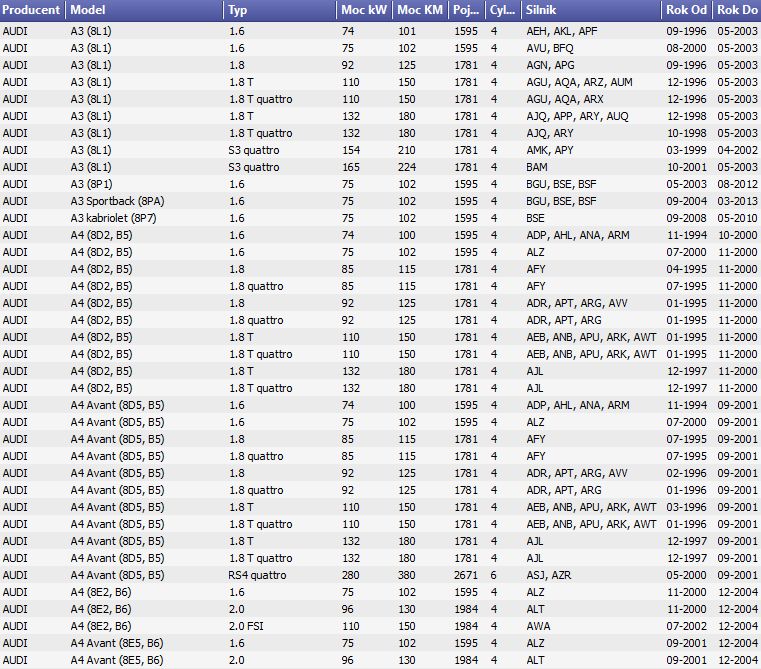This screenshot has width=761, height=669.
Task: Select model 'A4 (8E2, B6)' in the 2.0 FSI row
Action: click(101, 626)
